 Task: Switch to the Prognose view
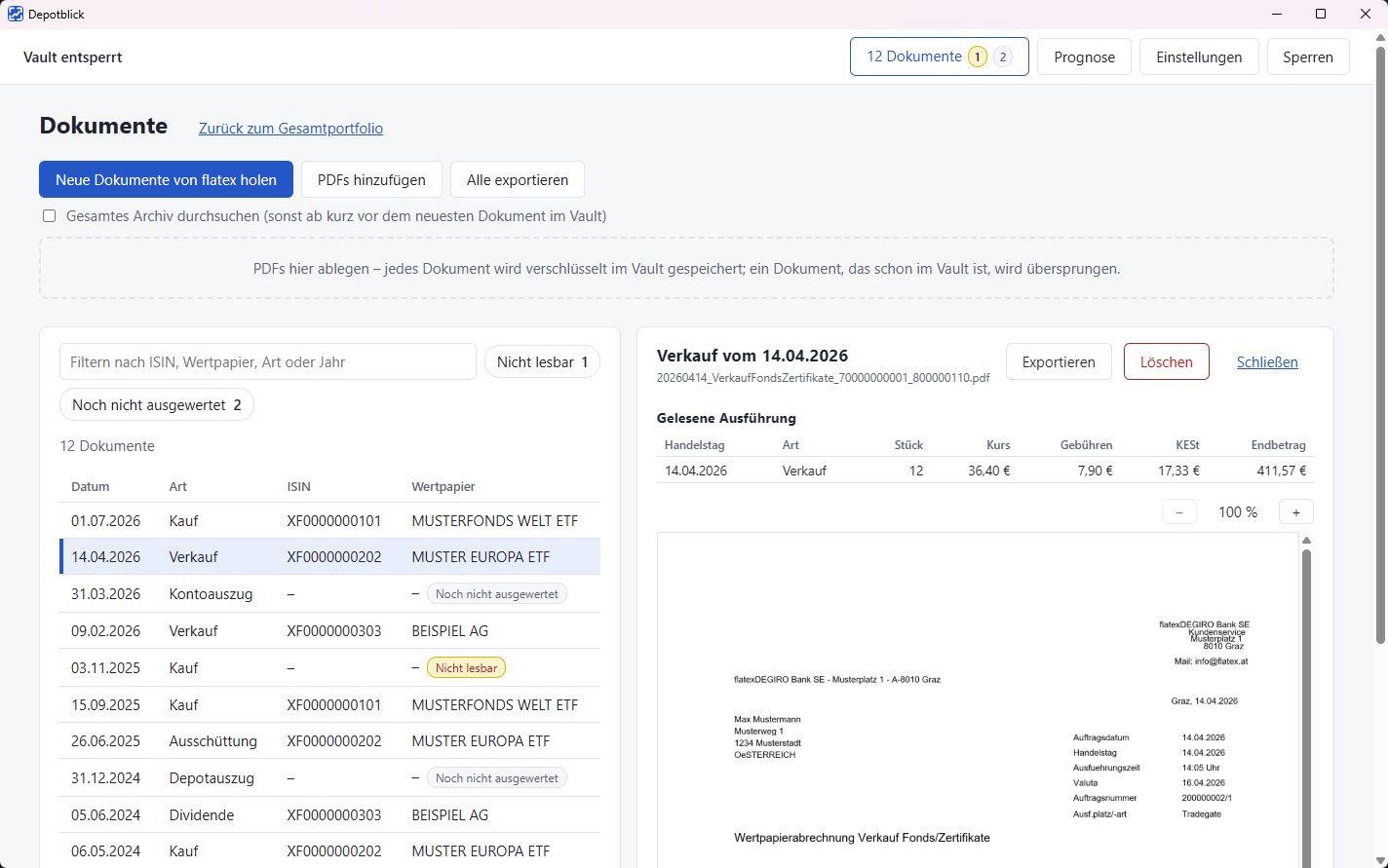tap(1084, 57)
